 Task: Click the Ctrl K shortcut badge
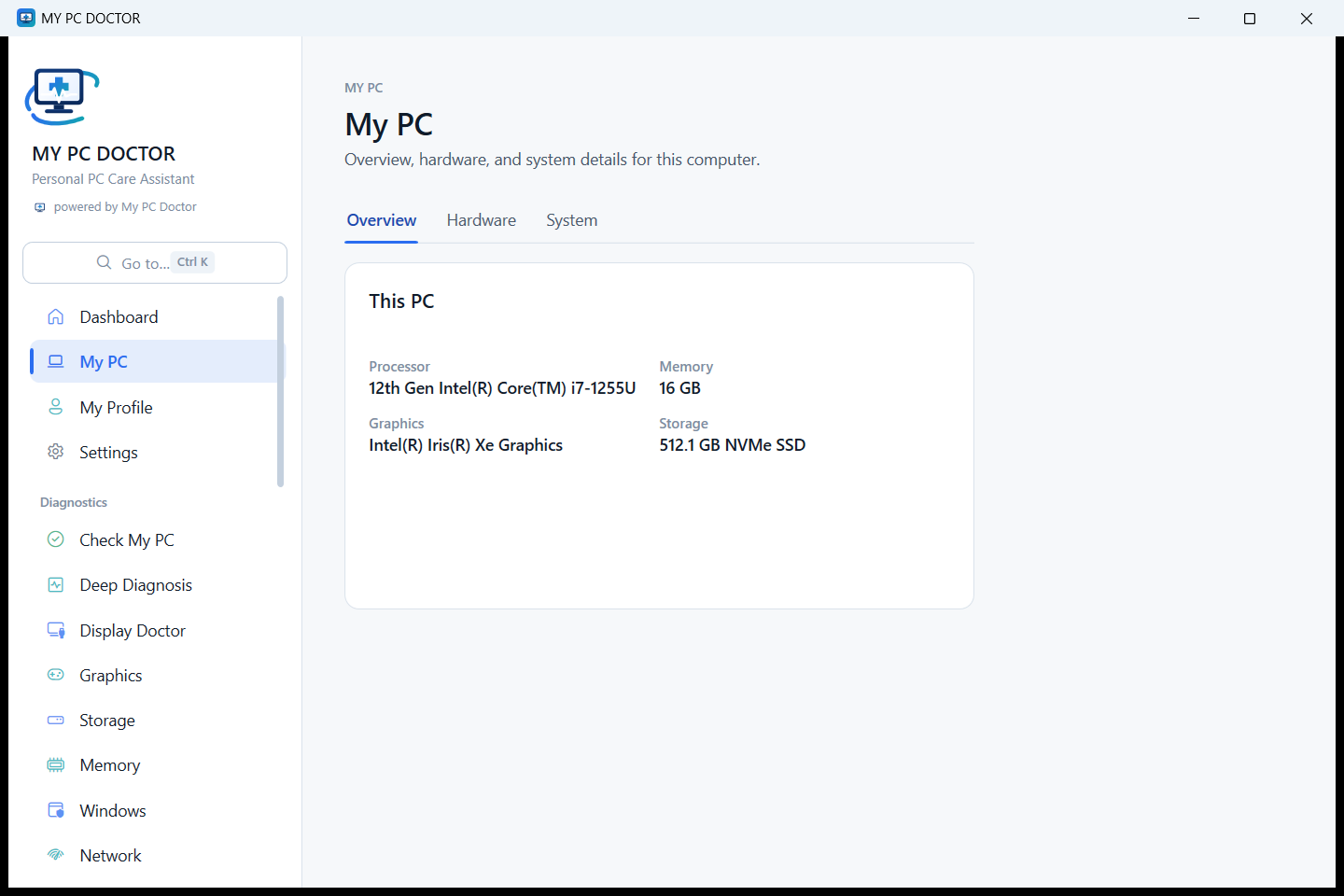(x=193, y=262)
